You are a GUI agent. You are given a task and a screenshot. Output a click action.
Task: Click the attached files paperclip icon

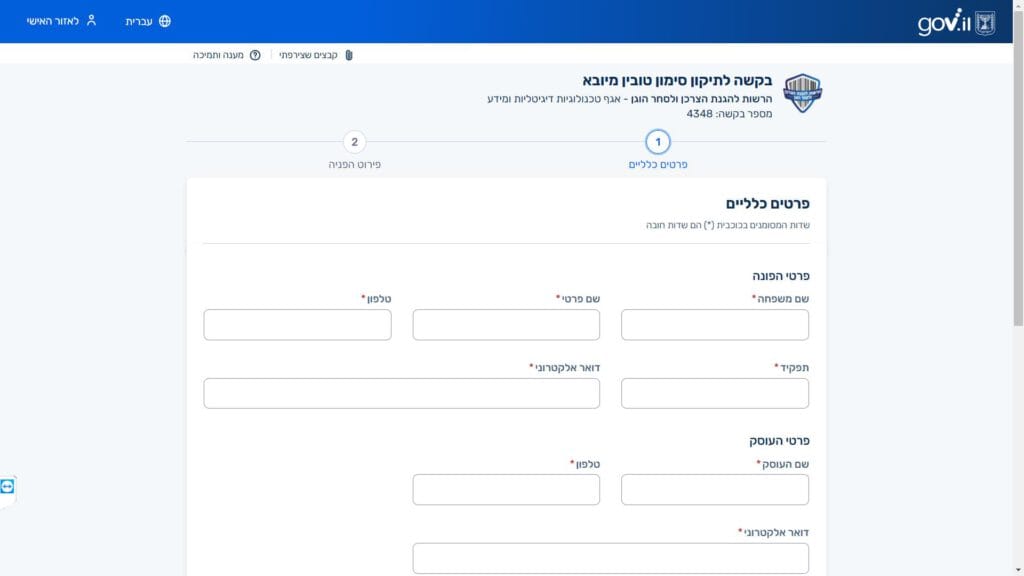click(349, 55)
